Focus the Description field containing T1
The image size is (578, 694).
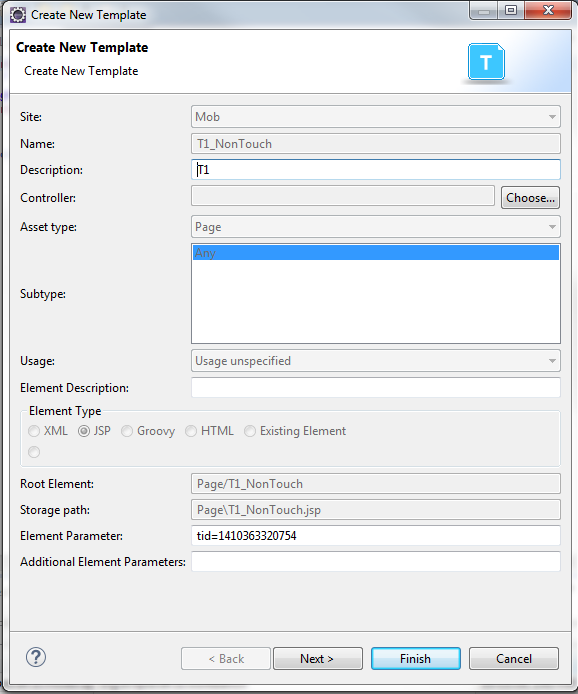coord(376,170)
